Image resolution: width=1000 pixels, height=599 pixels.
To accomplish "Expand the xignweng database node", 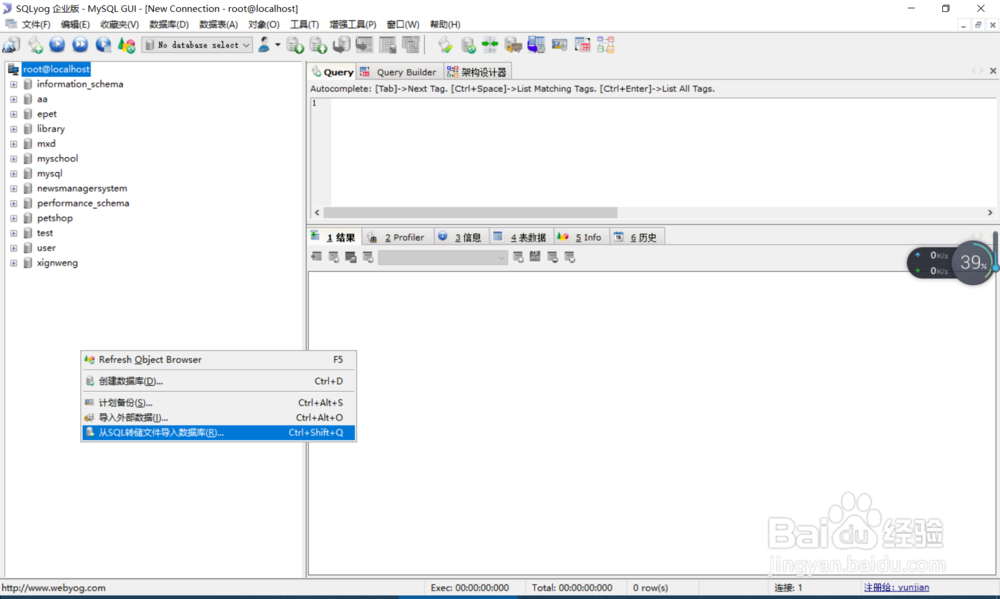I will click(13, 263).
